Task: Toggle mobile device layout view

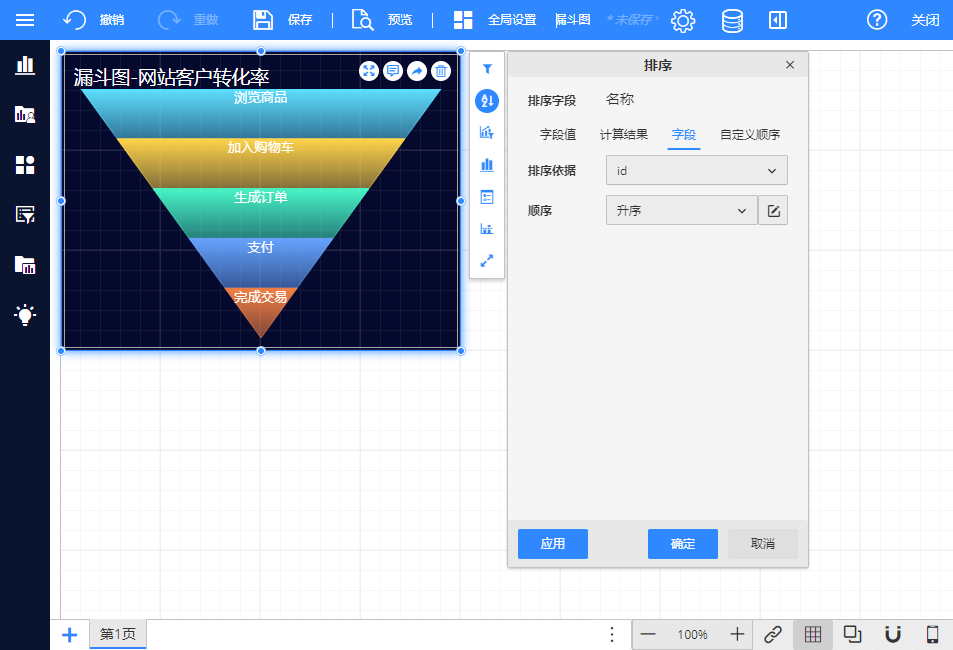Action: point(932,634)
